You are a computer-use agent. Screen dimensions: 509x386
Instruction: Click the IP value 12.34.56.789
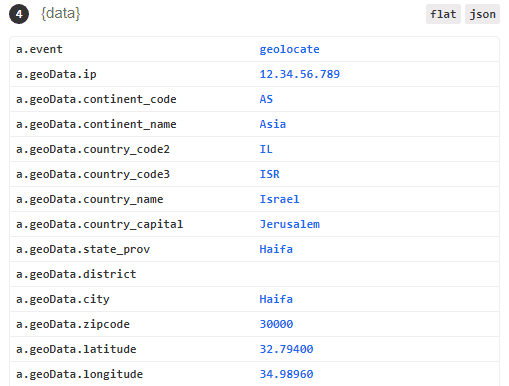pos(300,74)
